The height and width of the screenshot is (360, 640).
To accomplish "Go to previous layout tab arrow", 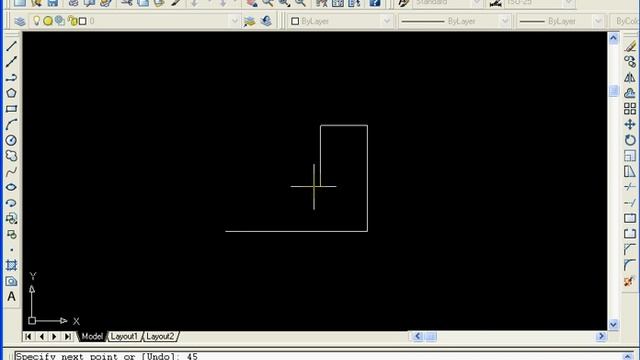I will [x=41, y=336].
